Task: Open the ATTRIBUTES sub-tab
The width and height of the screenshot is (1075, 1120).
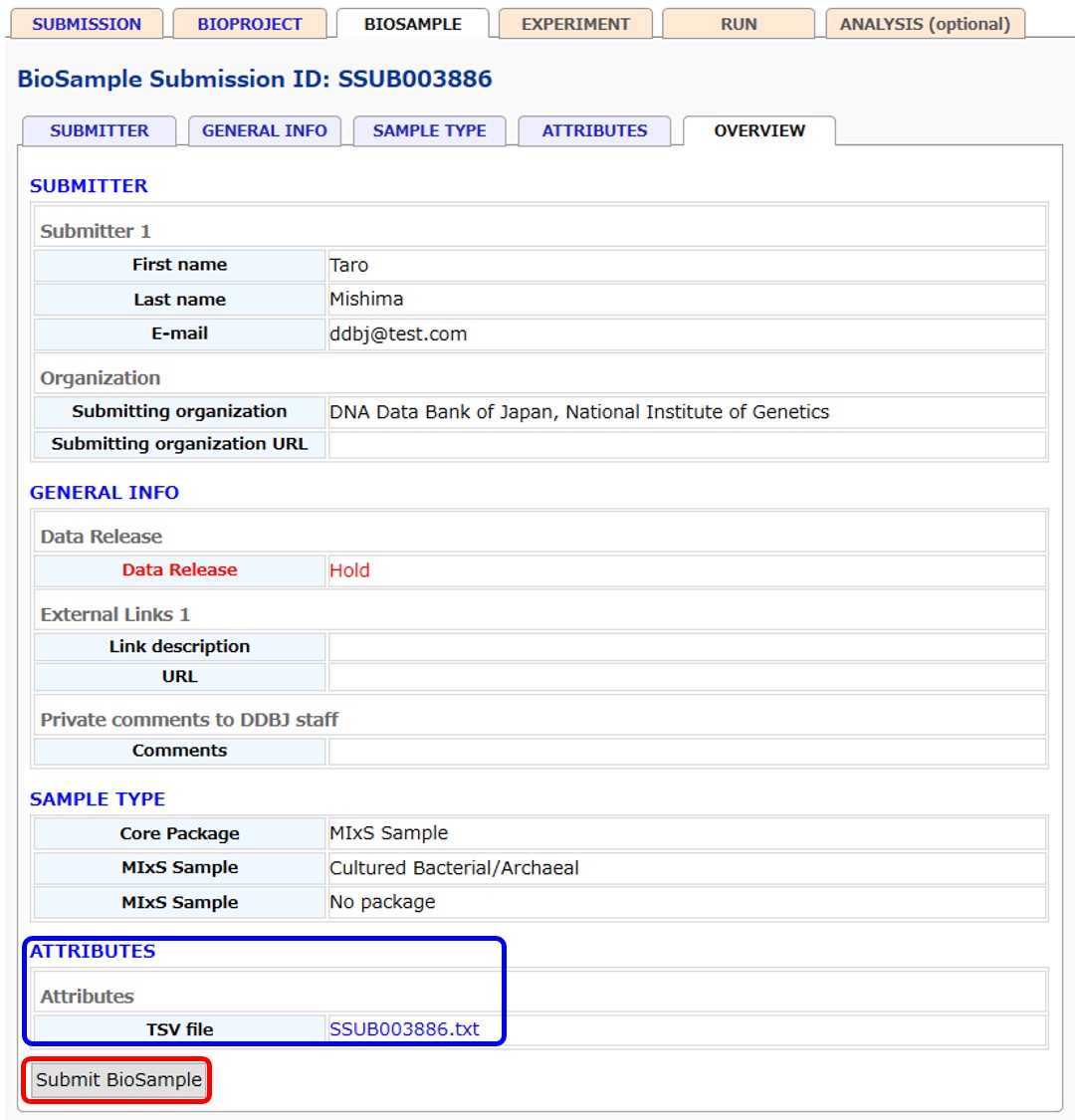Action: pyautogui.click(x=594, y=130)
